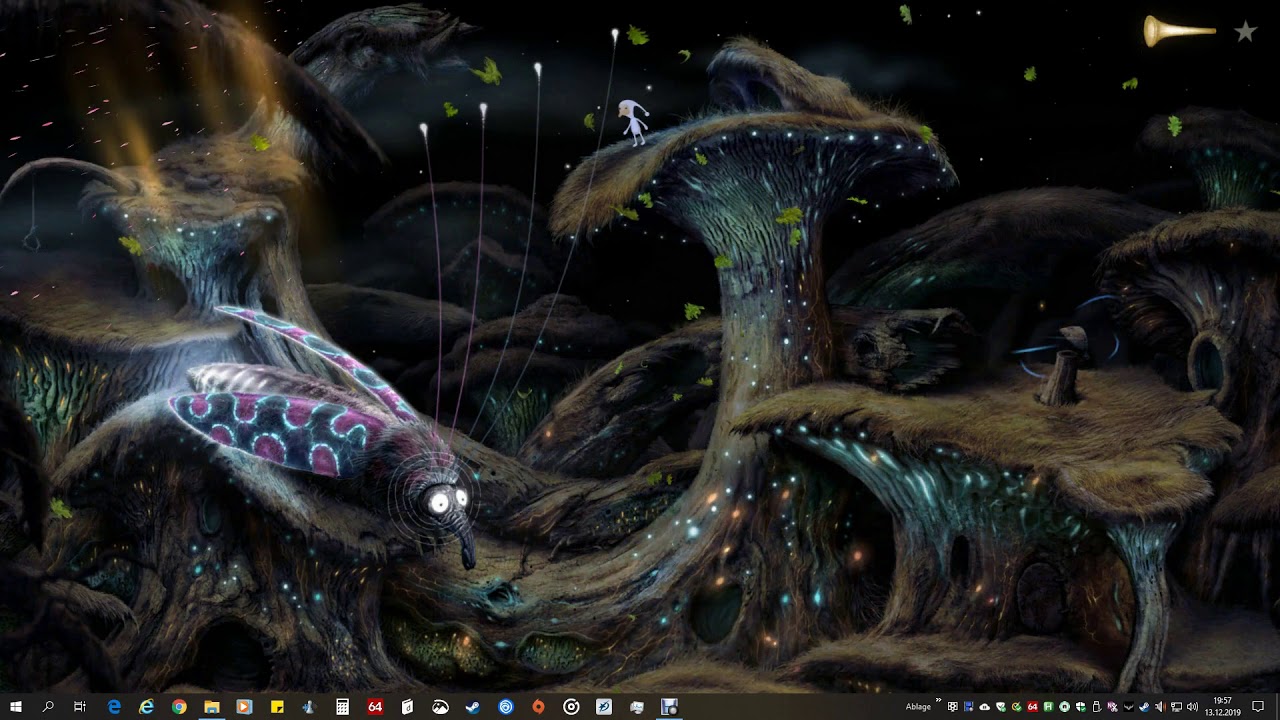The width and height of the screenshot is (1280, 720).
Task: Click the green H tray icon
Action: [1048, 707]
